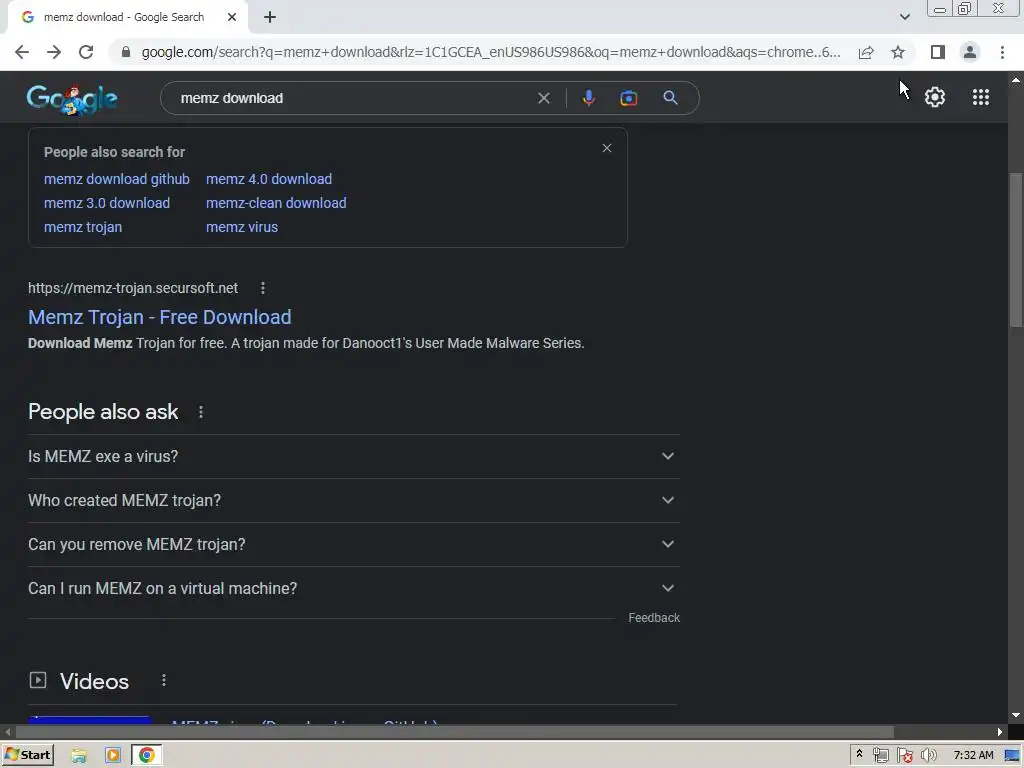The width and height of the screenshot is (1024, 768).
Task: Clear the search box text
Action: click(x=543, y=98)
